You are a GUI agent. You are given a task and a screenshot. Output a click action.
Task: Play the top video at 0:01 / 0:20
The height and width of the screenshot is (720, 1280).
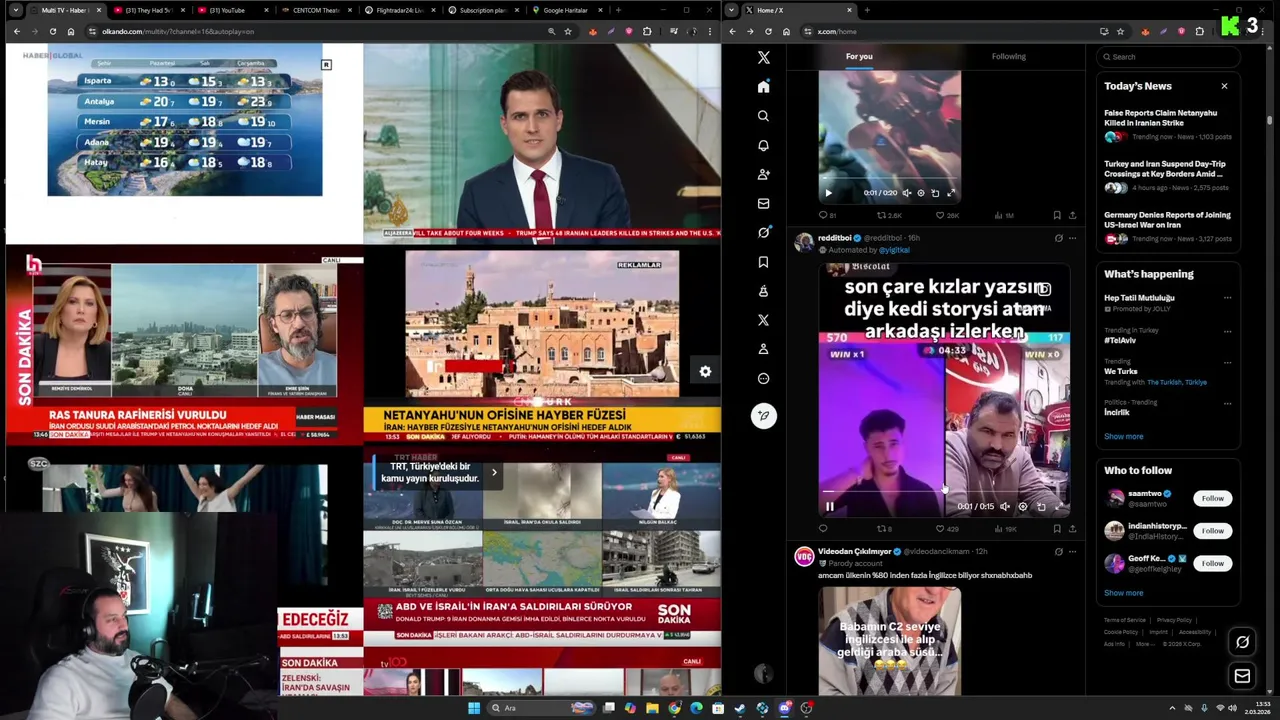[x=828, y=193]
